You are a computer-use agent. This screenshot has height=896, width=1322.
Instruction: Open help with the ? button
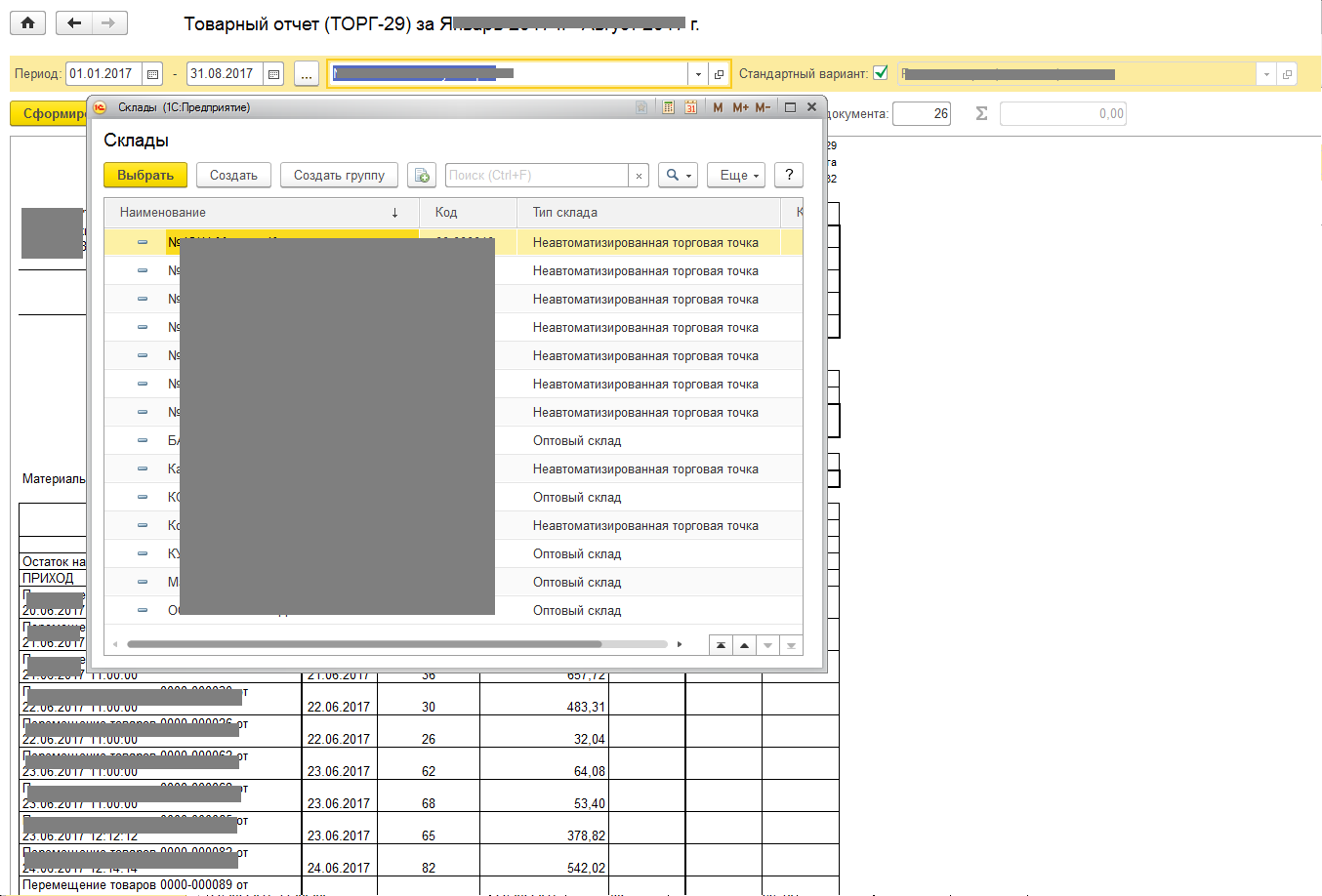pos(789,175)
